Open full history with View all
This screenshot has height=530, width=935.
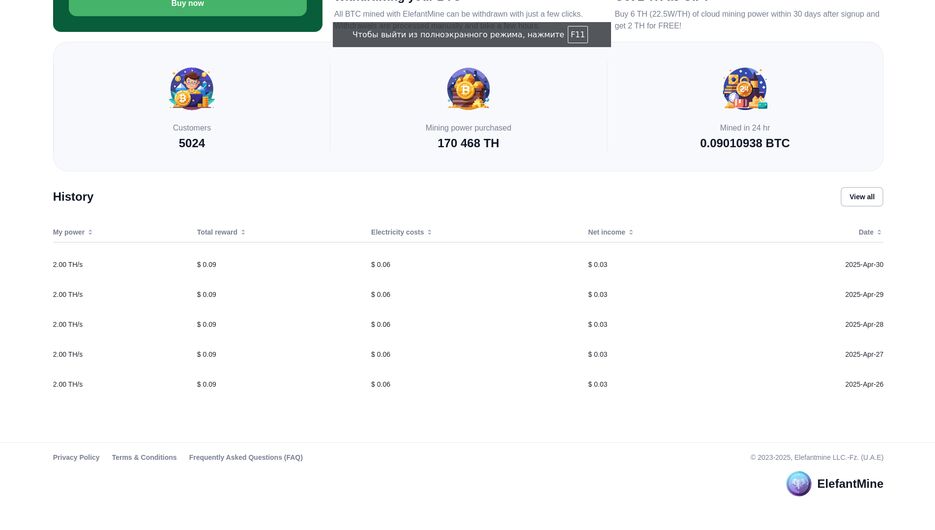tap(861, 197)
